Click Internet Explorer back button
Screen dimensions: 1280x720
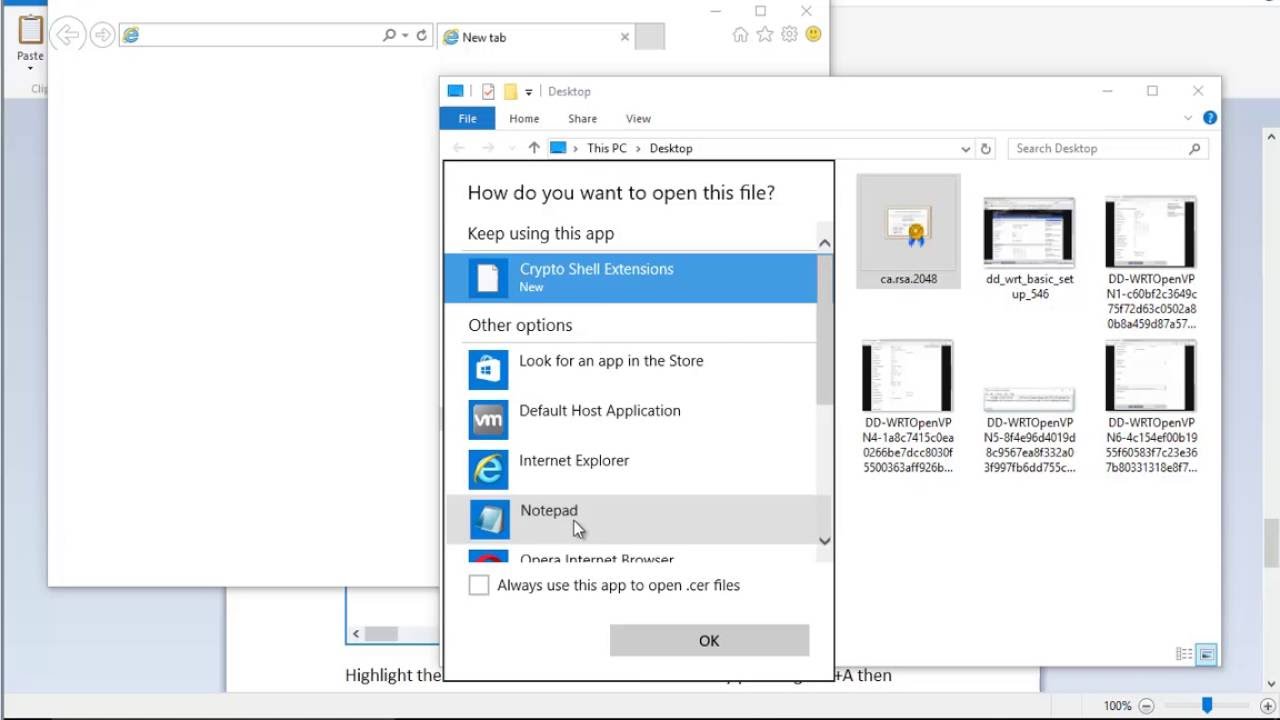click(67, 35)
